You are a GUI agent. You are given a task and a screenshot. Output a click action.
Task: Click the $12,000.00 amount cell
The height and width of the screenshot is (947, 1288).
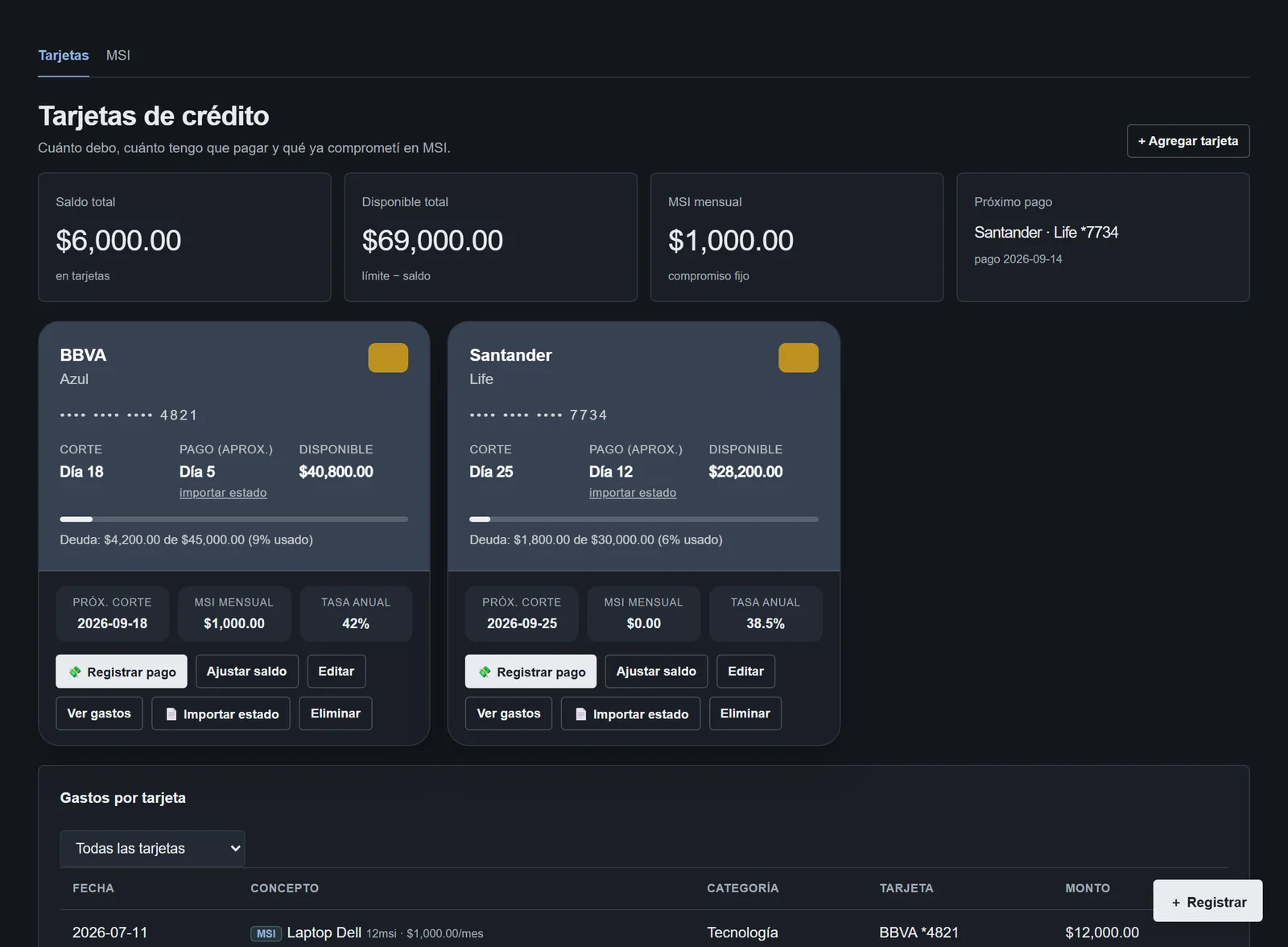click(1102, 933)
